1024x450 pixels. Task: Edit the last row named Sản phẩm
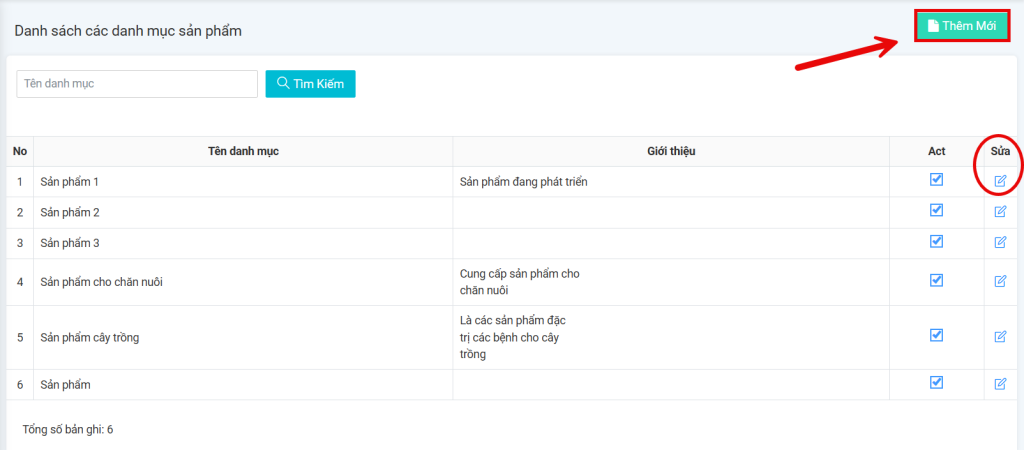point(1000,384)
